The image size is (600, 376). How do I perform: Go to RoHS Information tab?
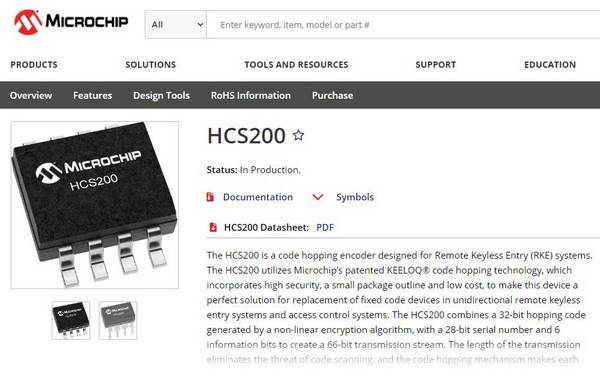251,95
